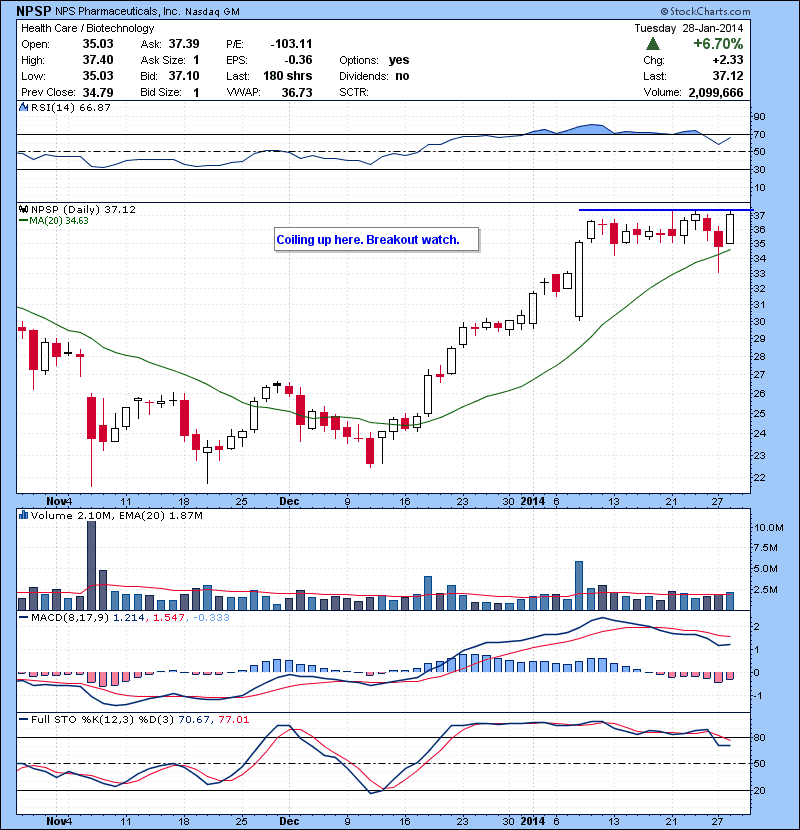Click the volume bars icon beside Volume label

[x=23, y=515]
